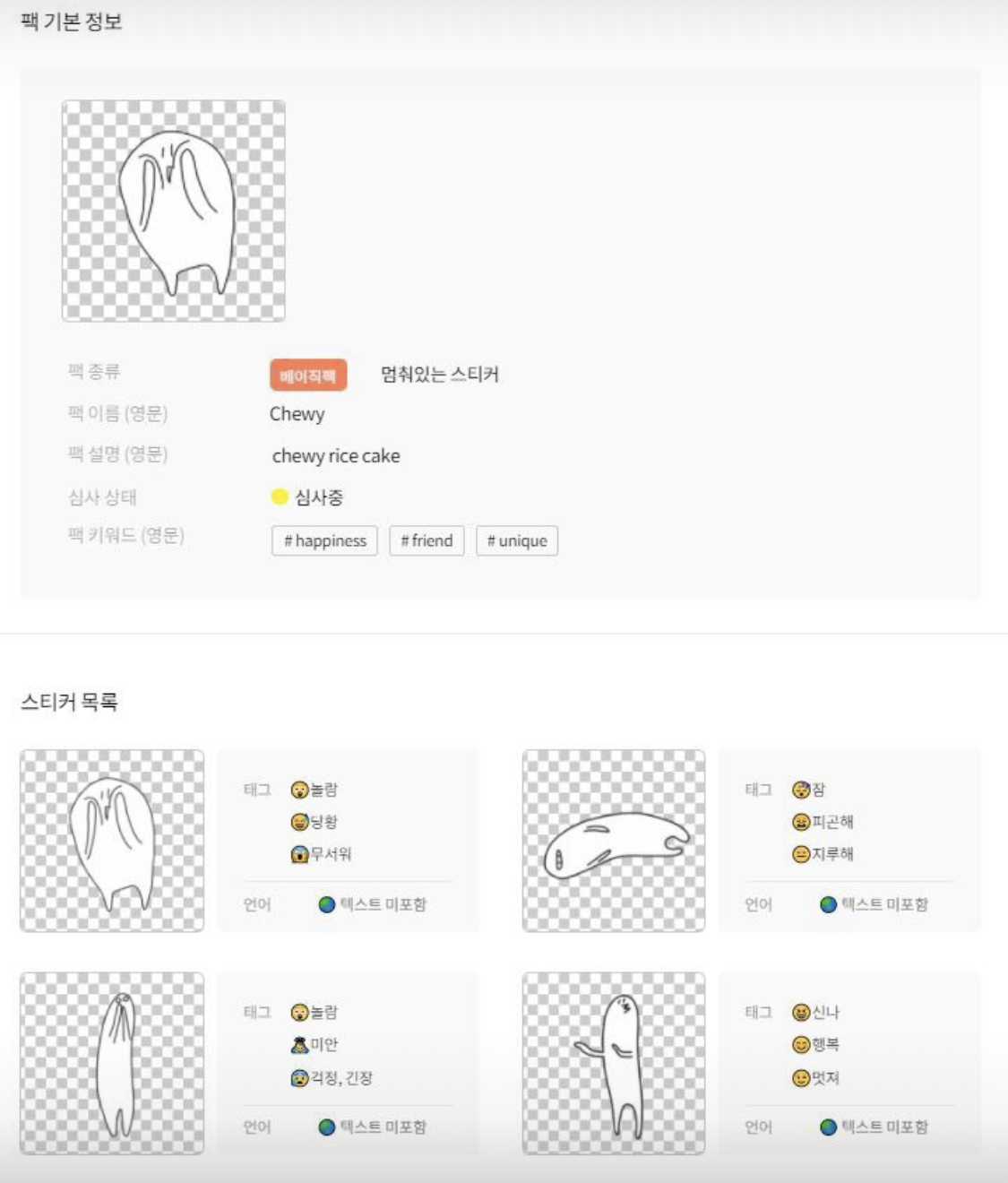Screen dimensions: 1008x1183
Task: Click the globe icon of first sticker language
Action: pos(327,904)
